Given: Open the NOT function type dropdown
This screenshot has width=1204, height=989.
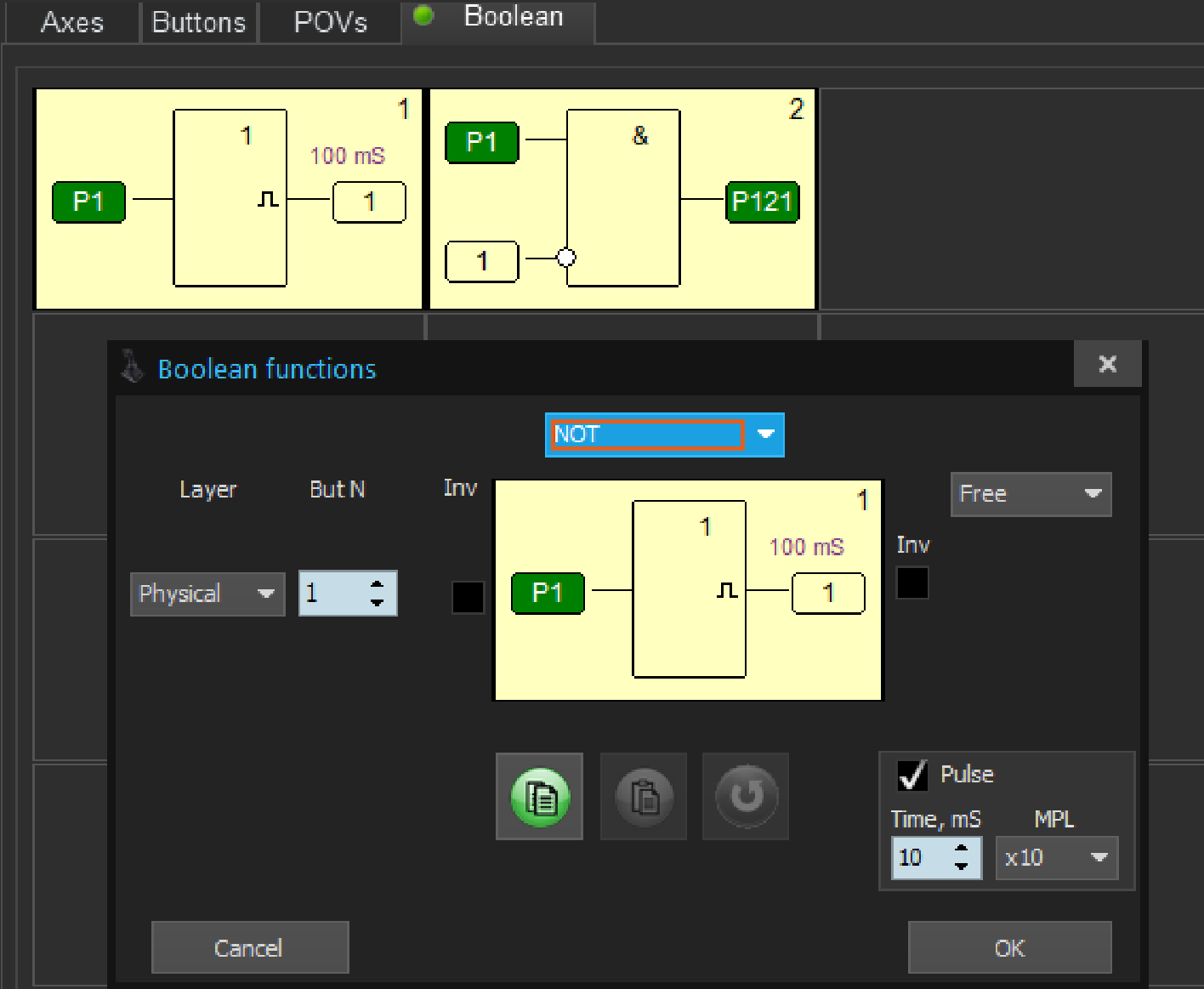Looking at the screenshot, I should tap(664, 435).
